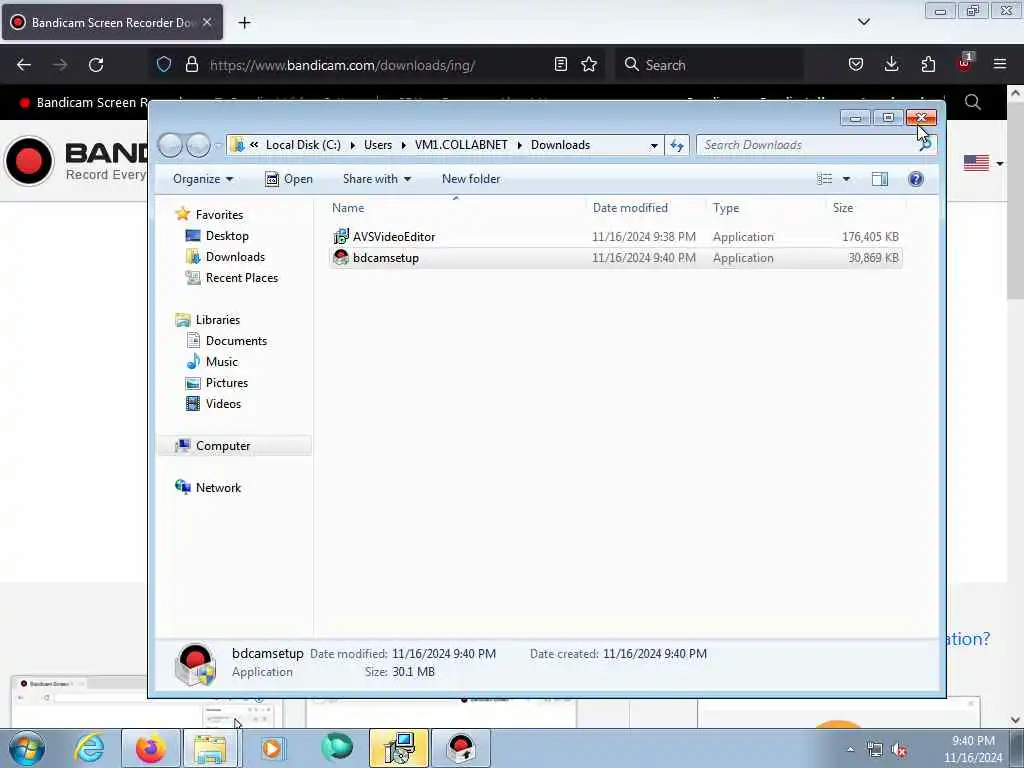1024x768 pixels.
Task: Click the Firefox address bar URL
Action: pyautogui.click(x=342, y=65)
